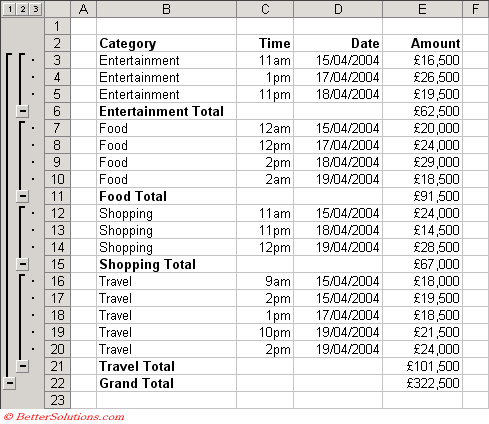Select column C header
The width and height of the screenshot is (489, 424).
click(x=265, y=9)
